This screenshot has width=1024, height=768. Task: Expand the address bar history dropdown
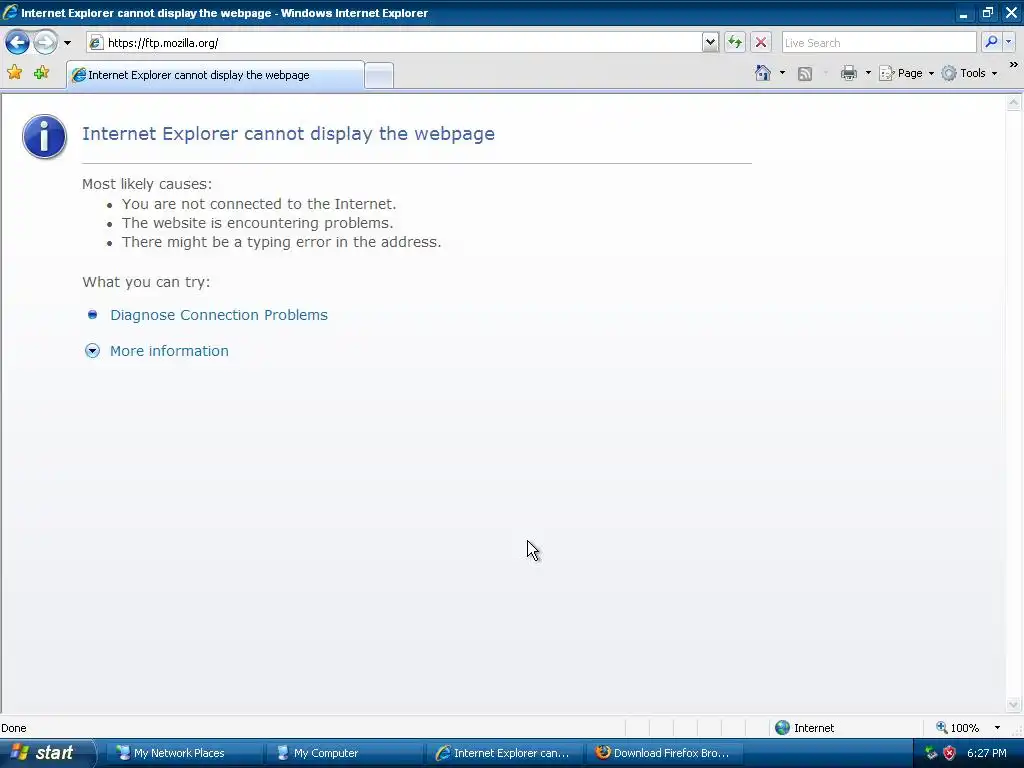pos(711,42)
